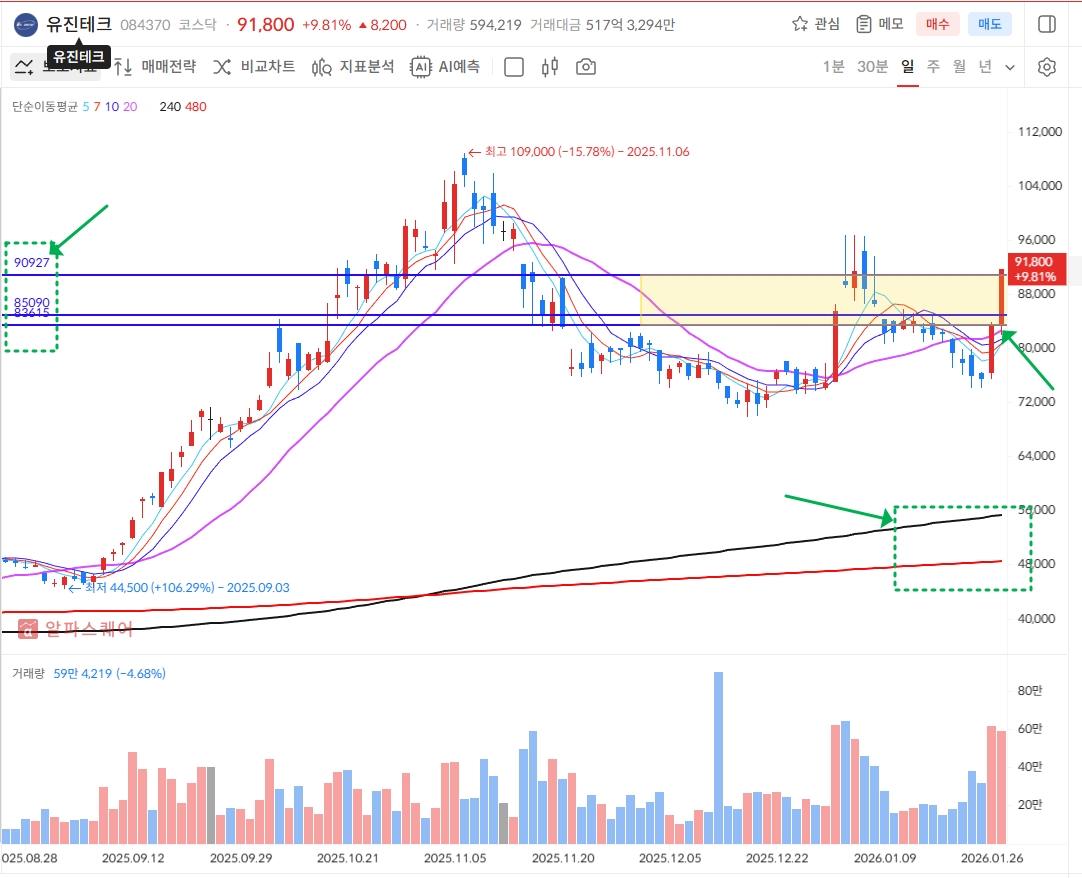Expand timeframe options chevron after 년

point(1010,68)
